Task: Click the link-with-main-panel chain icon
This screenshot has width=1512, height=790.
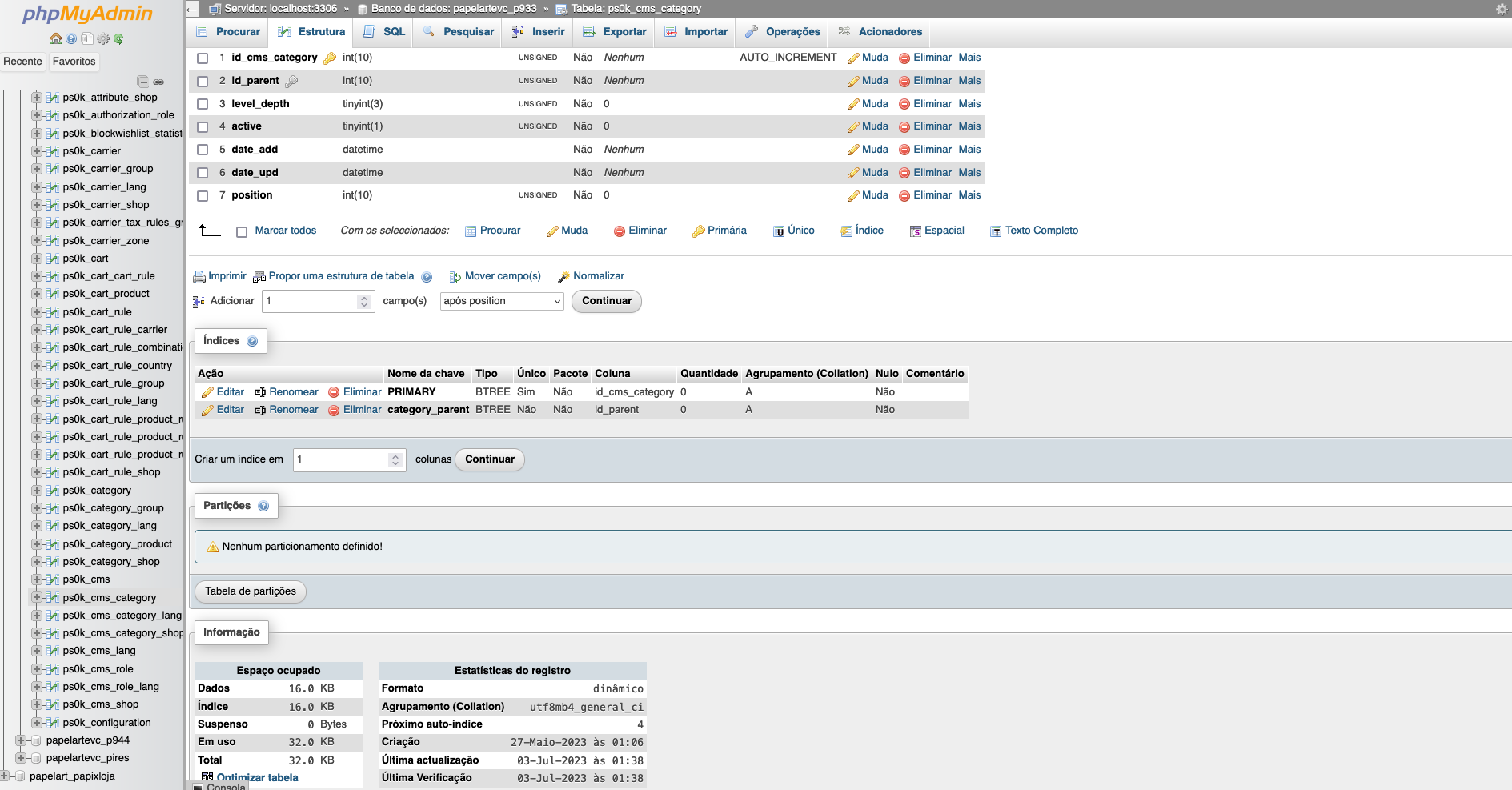Action: [x=158, y=82]
